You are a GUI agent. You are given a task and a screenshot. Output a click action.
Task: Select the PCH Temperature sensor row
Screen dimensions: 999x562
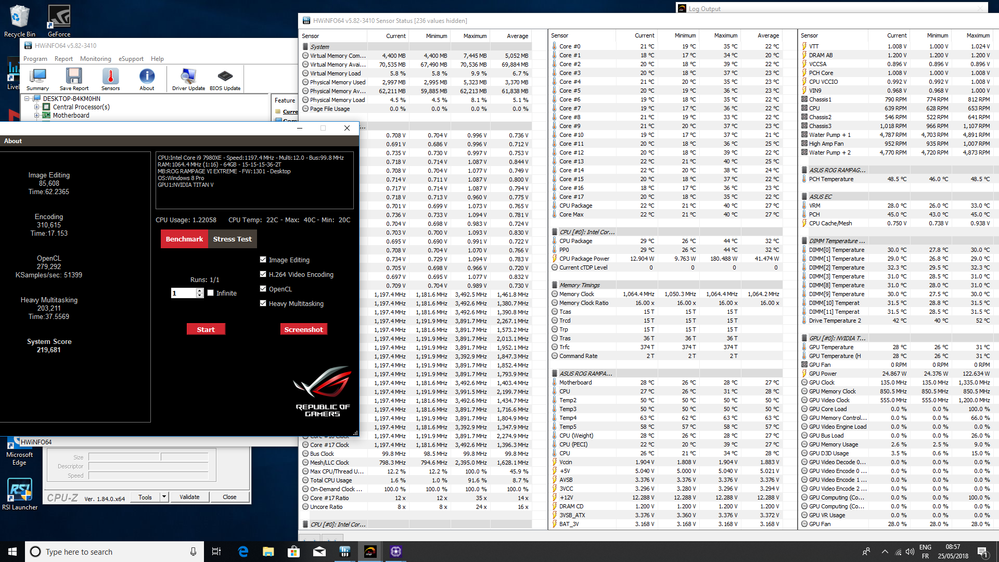pyautogui.click(x=898, y=179)
